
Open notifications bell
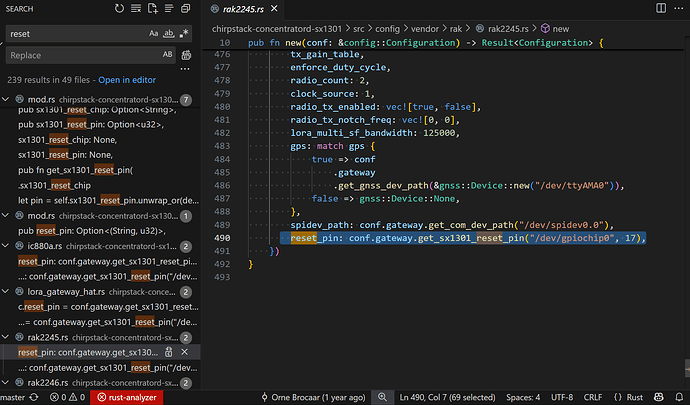679,397
